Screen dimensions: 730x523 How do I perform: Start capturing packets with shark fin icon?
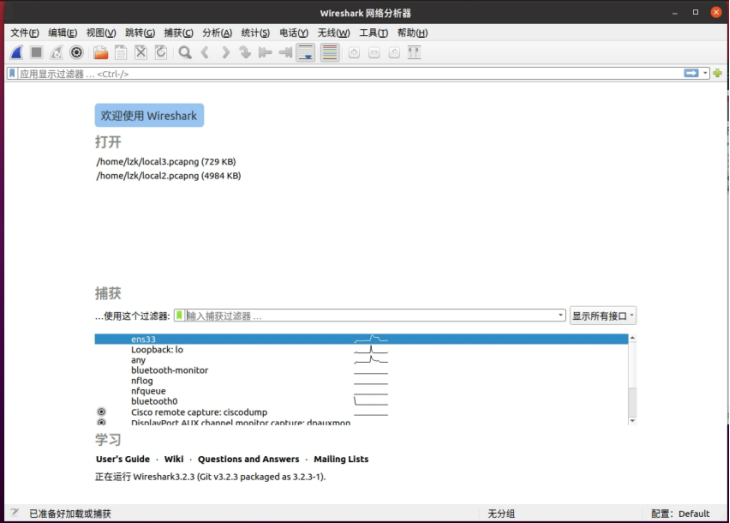(17, 53)
